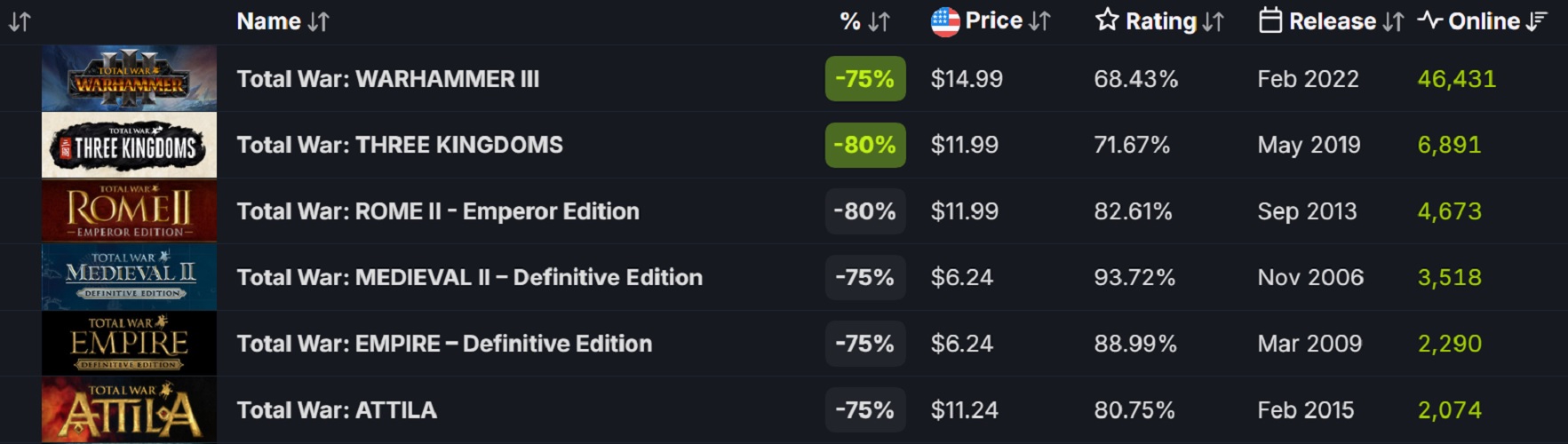Sort by discount percent arrows

879,22
